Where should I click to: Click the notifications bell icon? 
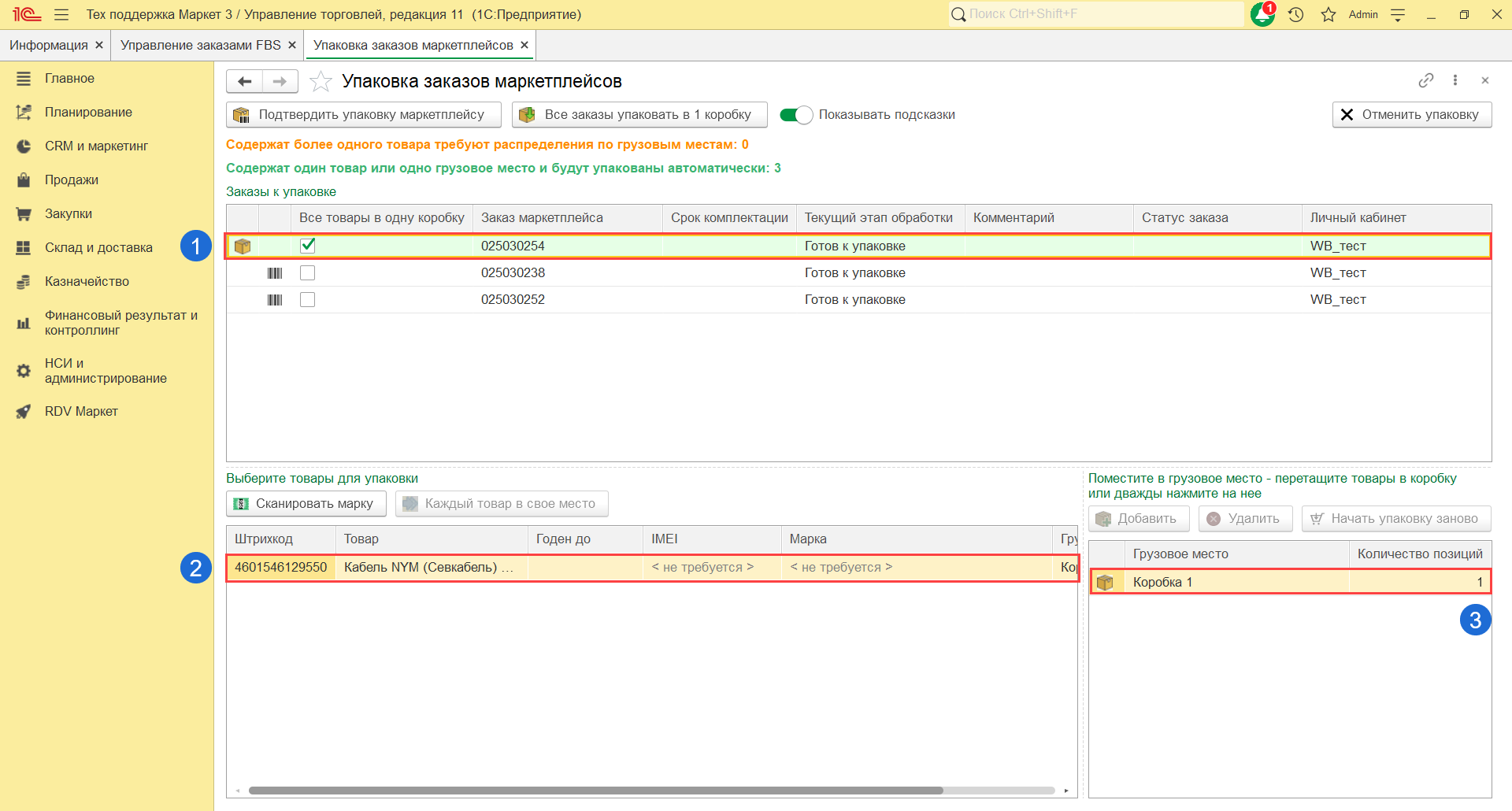1262,15
